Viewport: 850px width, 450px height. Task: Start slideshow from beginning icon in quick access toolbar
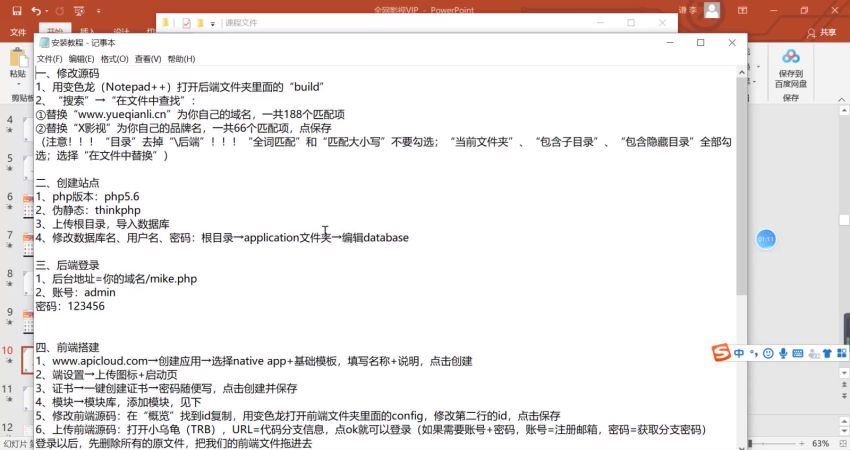coord(79,10)
